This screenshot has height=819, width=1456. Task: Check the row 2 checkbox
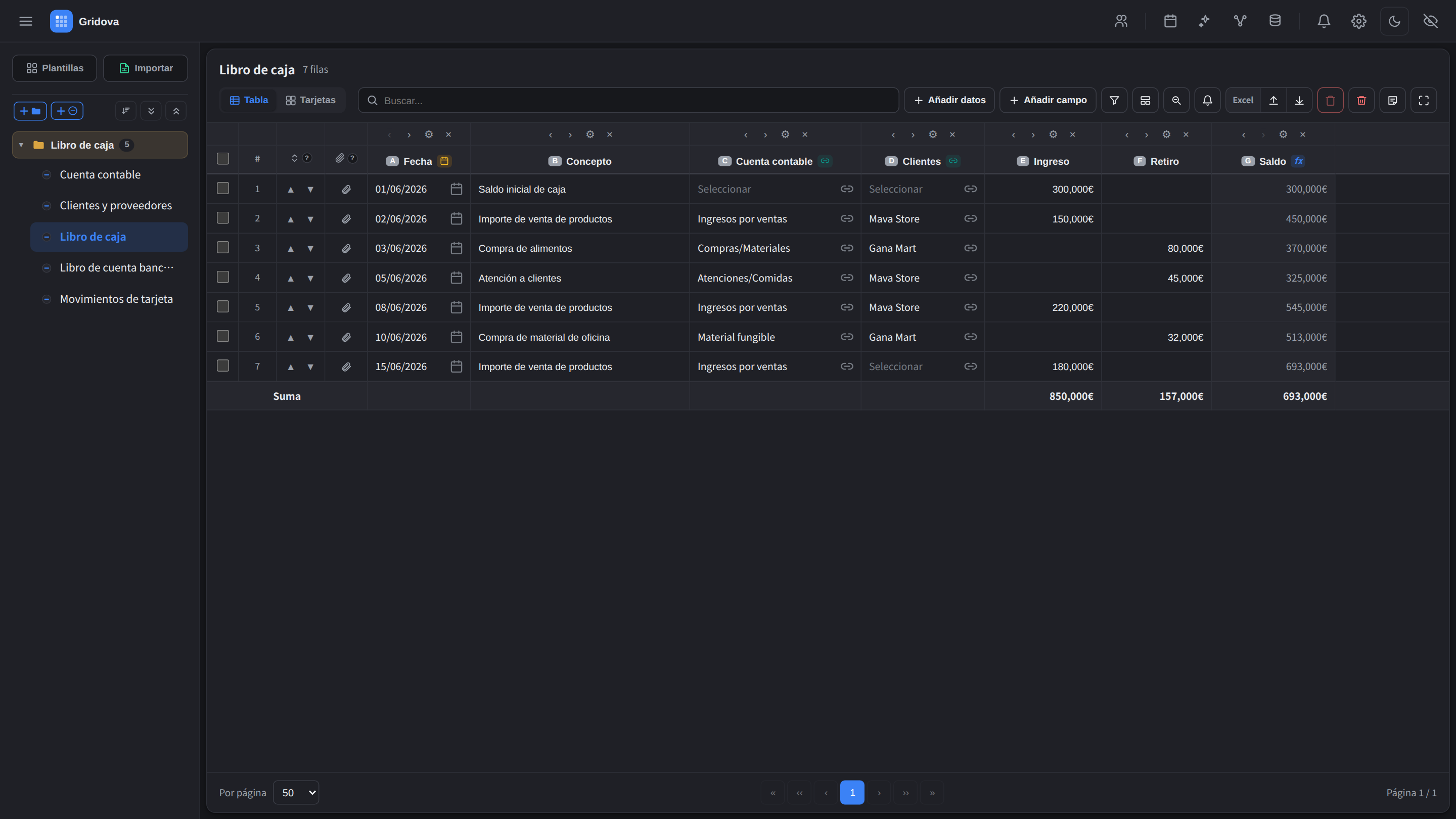pyautogui.click(x=223, y=218)
